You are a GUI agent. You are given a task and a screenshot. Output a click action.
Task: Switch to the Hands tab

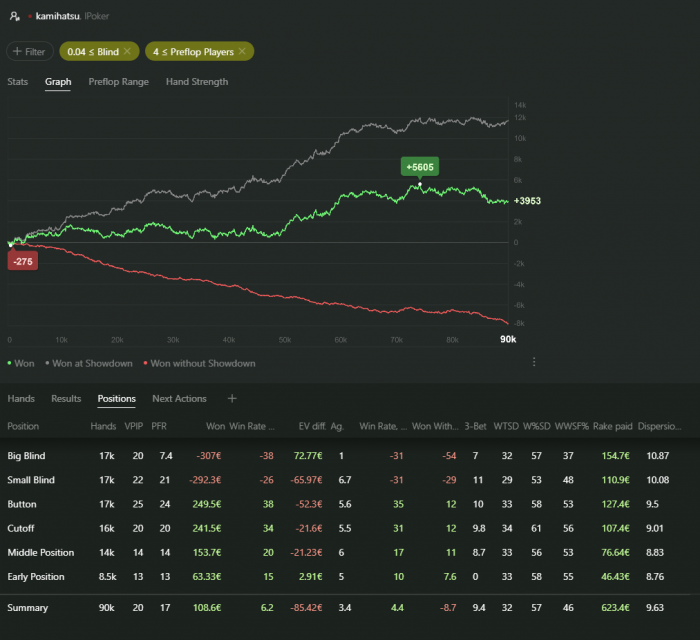(21, 398)
